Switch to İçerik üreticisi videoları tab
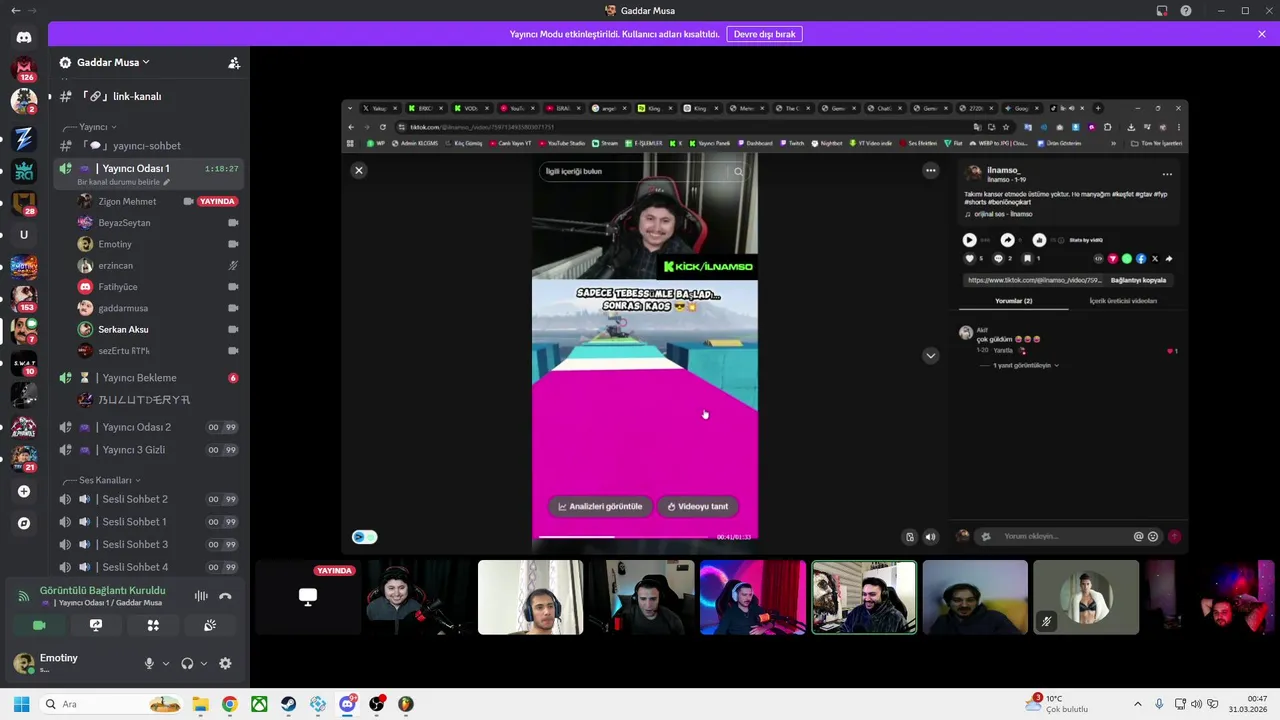This screenshot has width=1280, height=720. coord(1123,301)
